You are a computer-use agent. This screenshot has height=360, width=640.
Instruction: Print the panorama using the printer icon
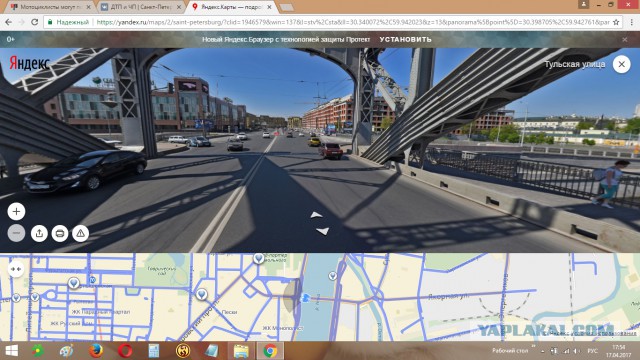[x=60, y=233]
